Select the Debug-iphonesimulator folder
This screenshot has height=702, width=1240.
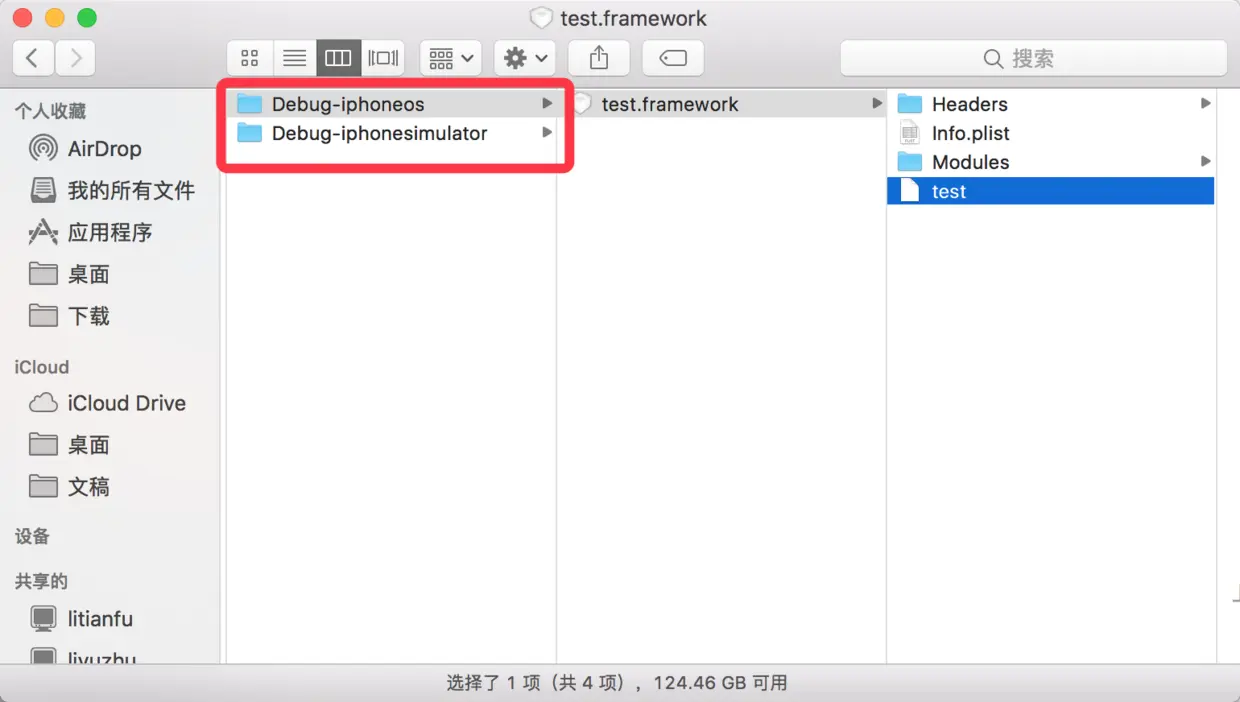(392, 133)
